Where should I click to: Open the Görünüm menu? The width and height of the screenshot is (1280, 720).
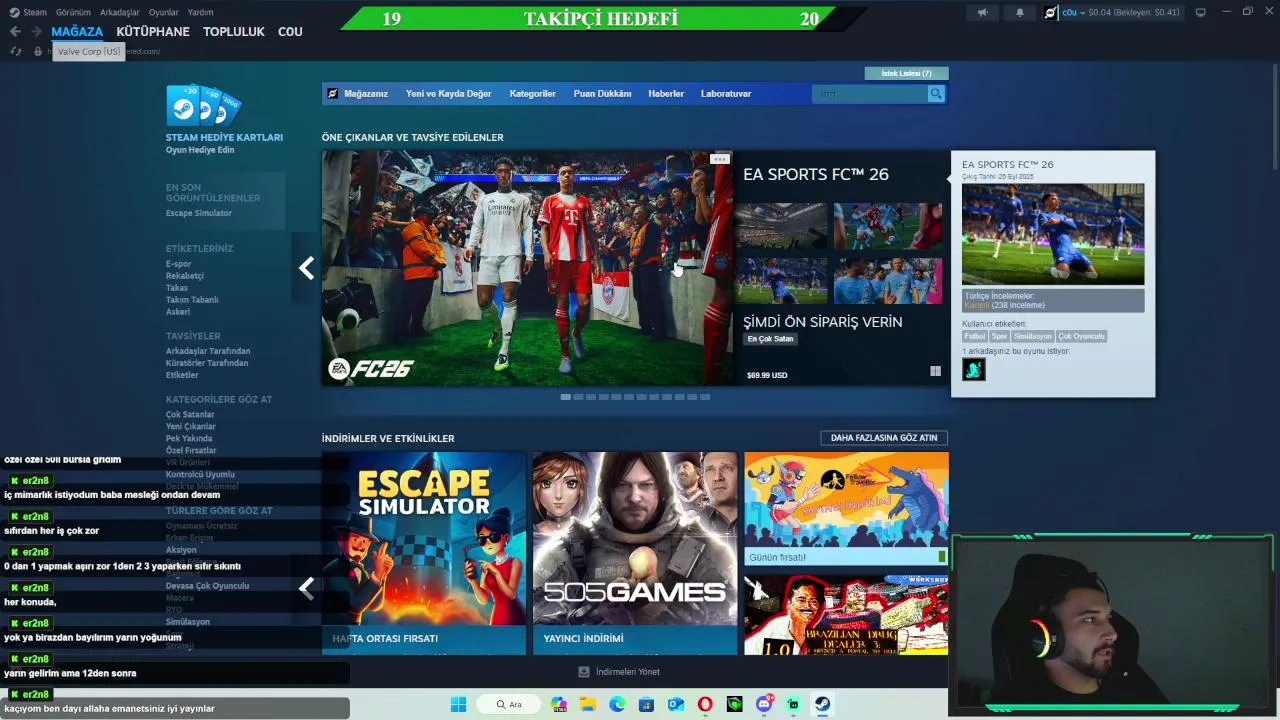coord(73,12)
